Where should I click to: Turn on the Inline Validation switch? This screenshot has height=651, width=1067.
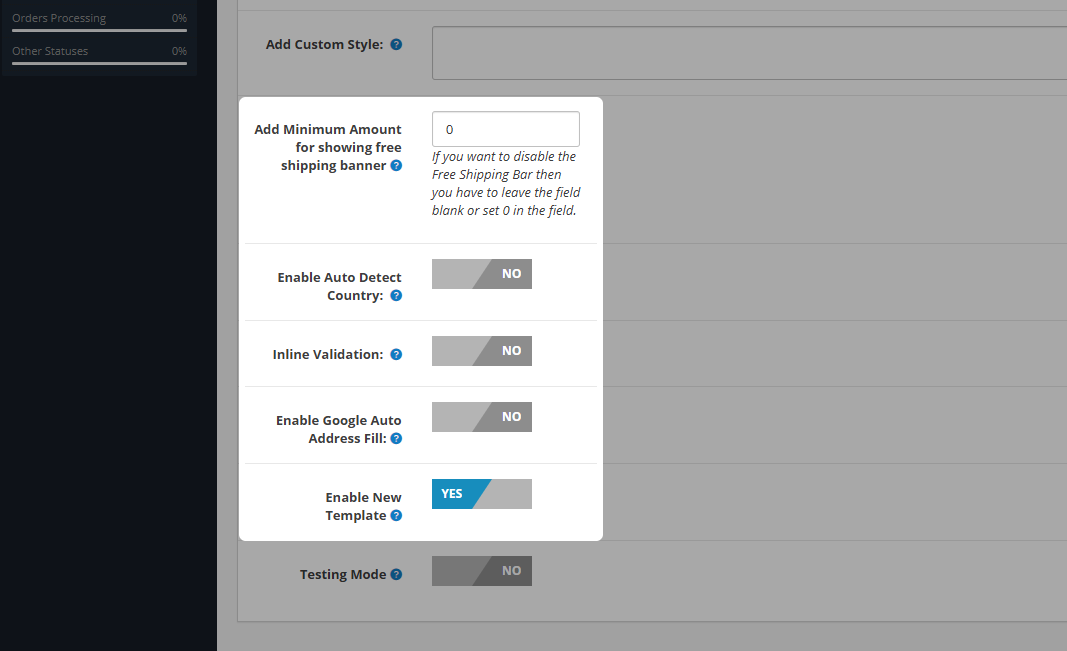point(481,351)
